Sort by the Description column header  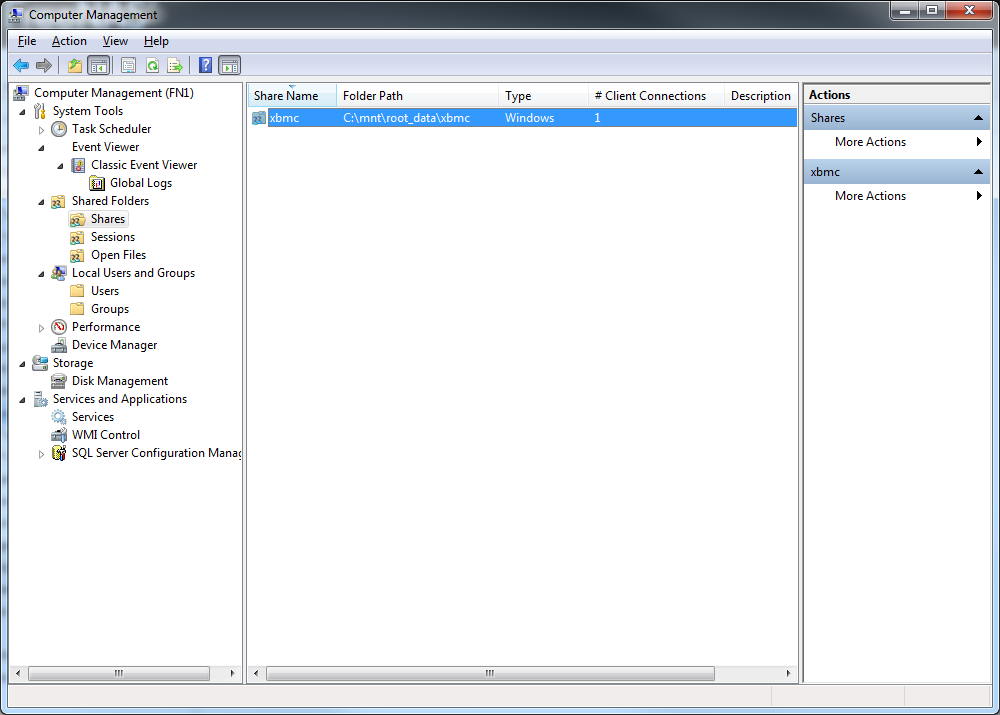point(760,96)
